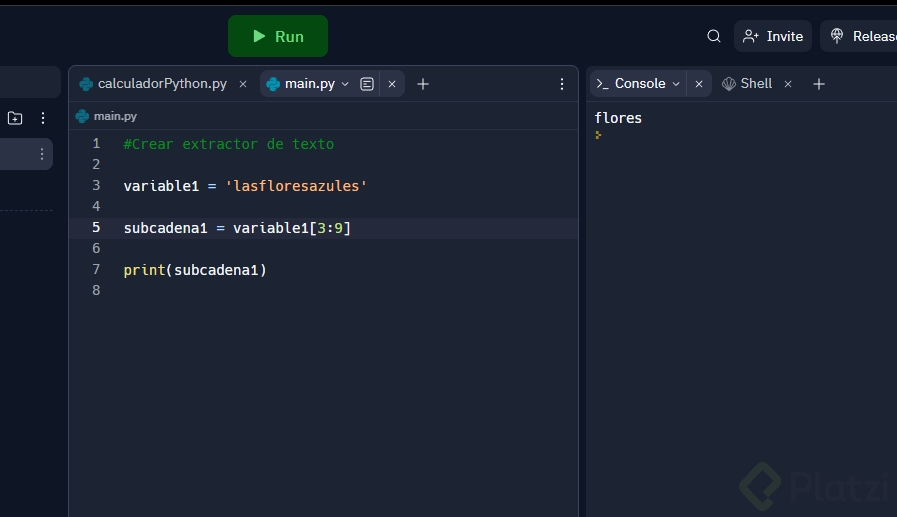The width and height of the screenshot is (897, 517).
Task: Close the Console tab
Action: 698,84
